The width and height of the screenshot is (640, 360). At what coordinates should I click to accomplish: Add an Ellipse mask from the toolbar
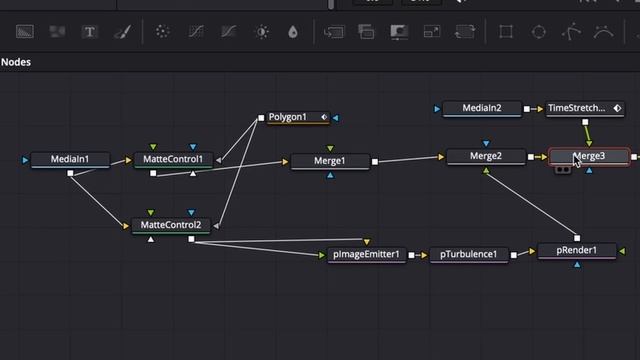tap(538, 31)
